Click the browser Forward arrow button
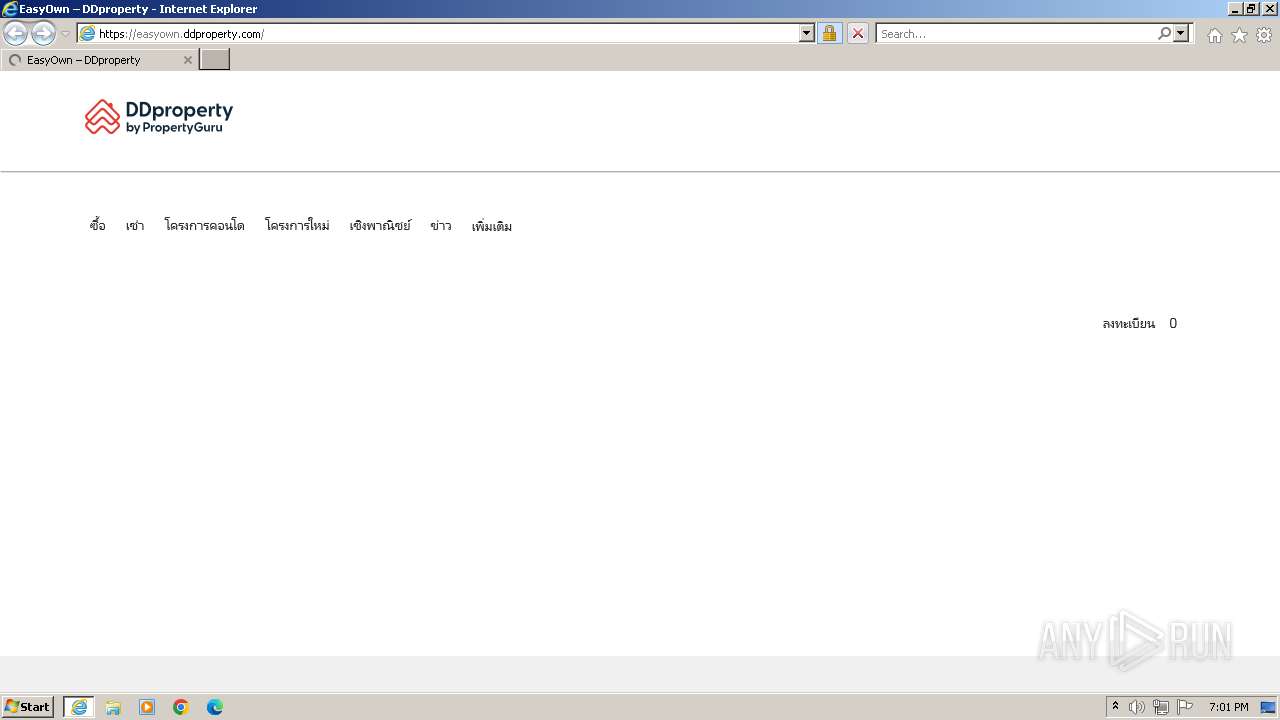 (43, 33)
